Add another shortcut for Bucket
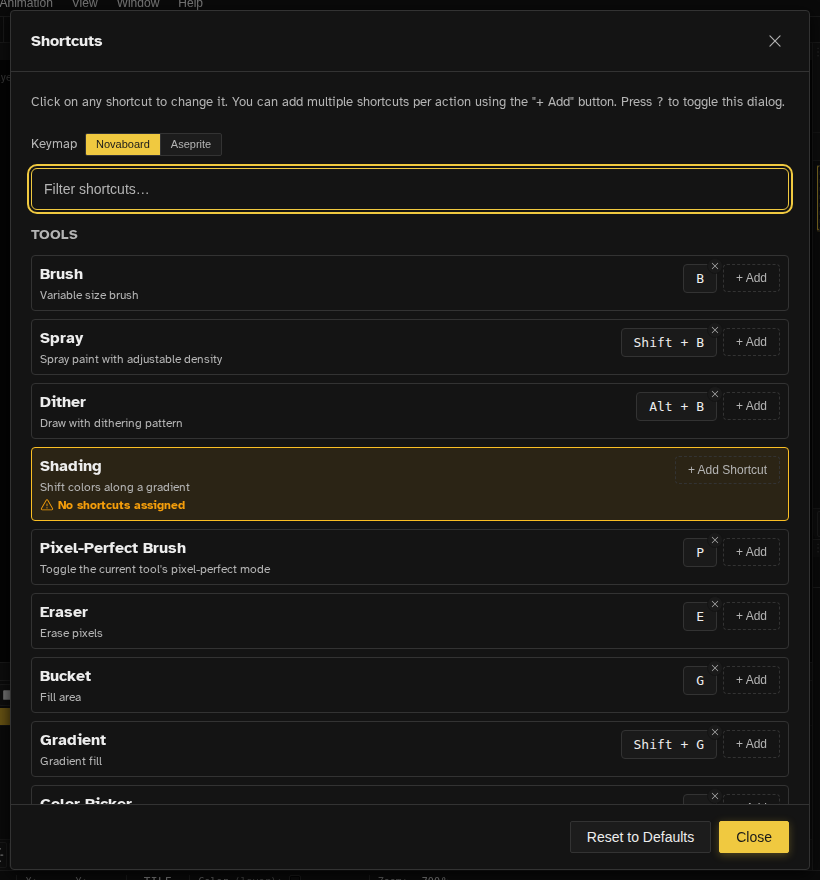This screenshot has height=880, width=820. 751,680
